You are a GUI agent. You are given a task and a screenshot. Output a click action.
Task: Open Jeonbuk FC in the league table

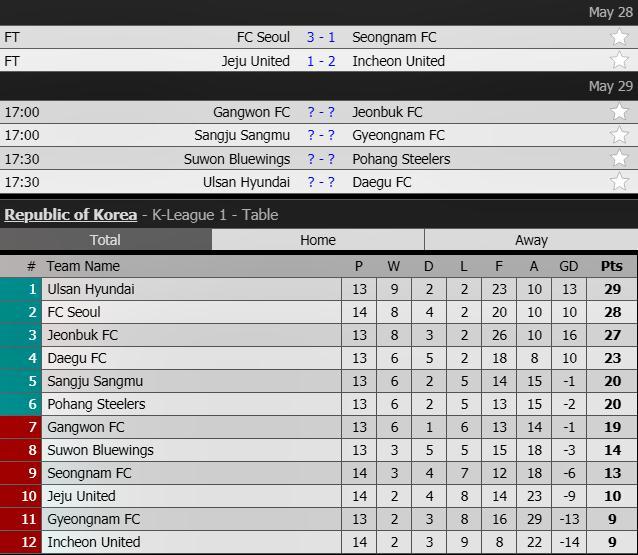(x=82, y=335)
